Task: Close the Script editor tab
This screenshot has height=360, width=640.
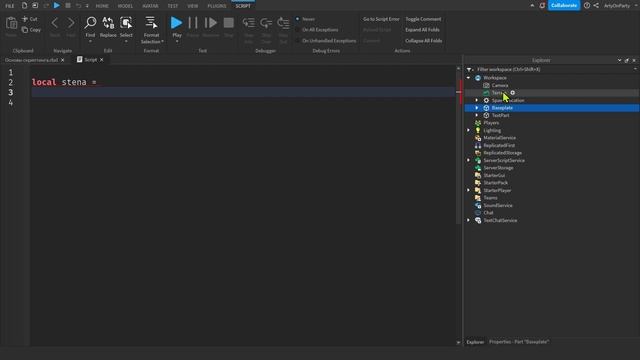Action: (x=102, y=60)
